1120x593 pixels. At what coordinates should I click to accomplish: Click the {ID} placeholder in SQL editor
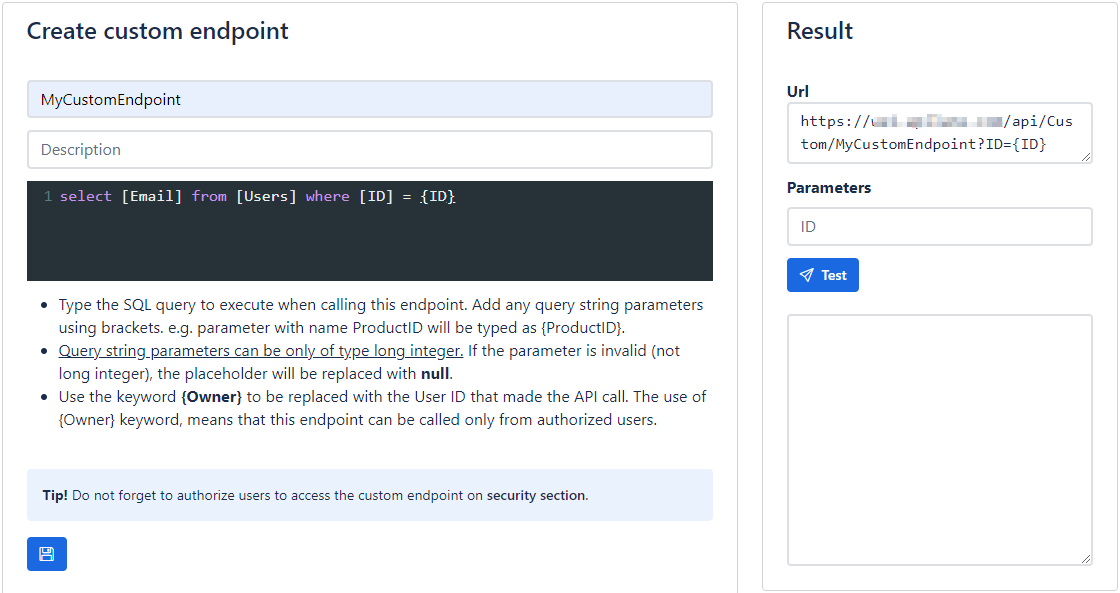pyautogui.click(x=437, y=197)
